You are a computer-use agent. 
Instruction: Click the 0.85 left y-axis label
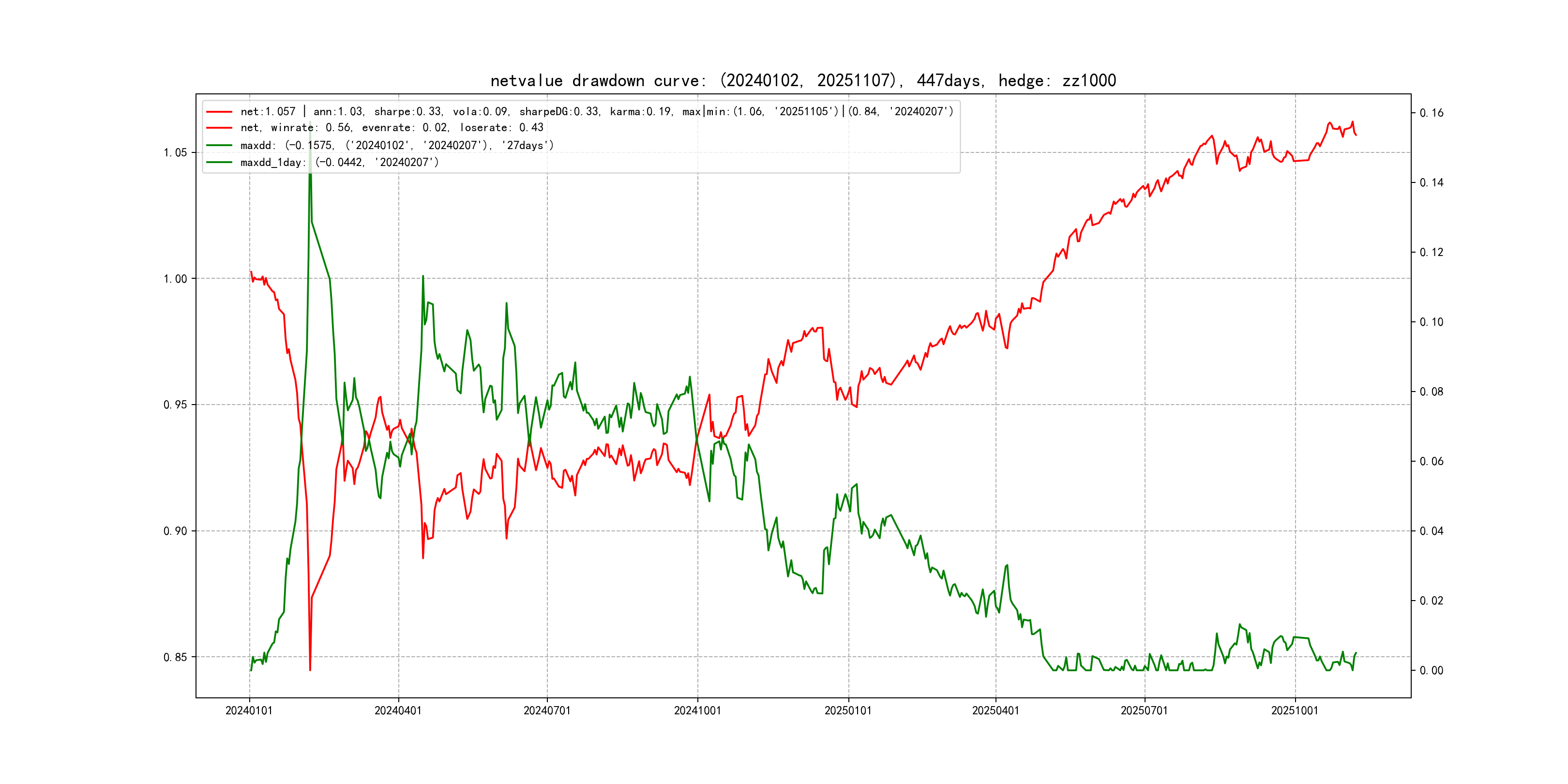175,657
